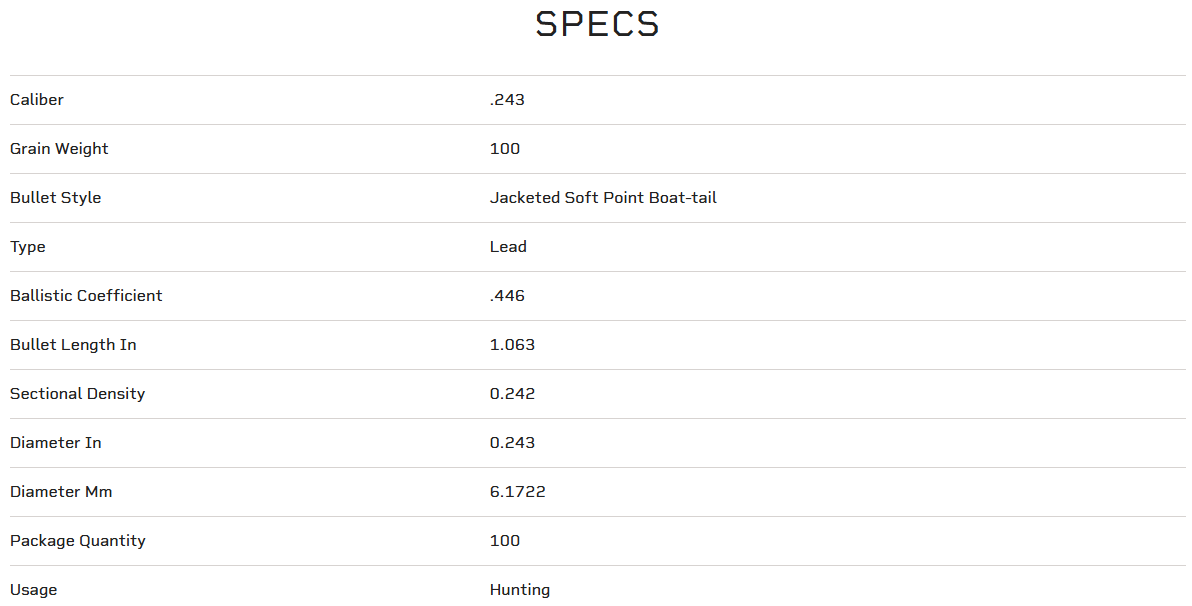Select the .243 caliber value
This screenshot has height=606, width=1192.
[507, 100]
